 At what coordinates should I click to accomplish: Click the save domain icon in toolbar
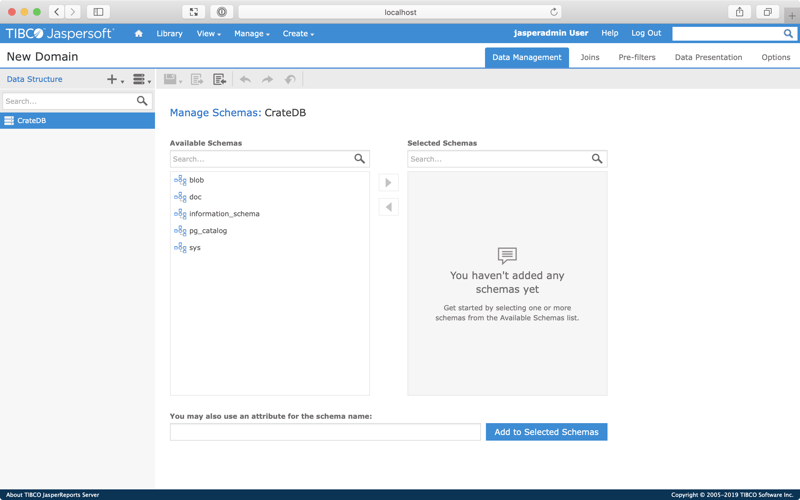(171, 79)
